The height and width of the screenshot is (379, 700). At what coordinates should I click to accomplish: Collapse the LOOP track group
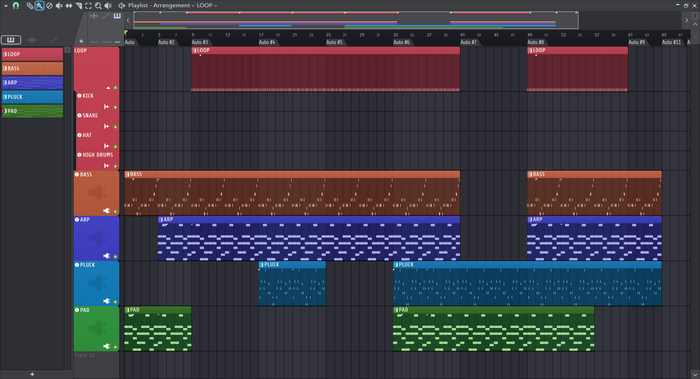click(x=108, y=88)
